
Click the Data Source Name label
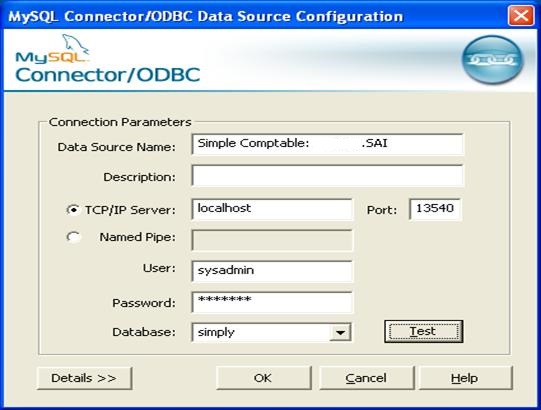click(x=117, y=147)
